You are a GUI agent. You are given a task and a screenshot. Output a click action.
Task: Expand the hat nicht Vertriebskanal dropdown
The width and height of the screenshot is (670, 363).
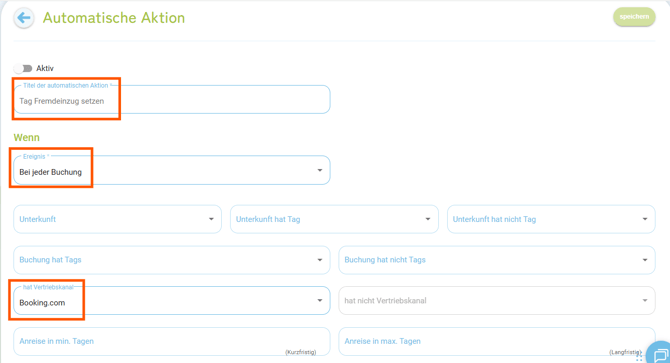[x=497, y=301]
